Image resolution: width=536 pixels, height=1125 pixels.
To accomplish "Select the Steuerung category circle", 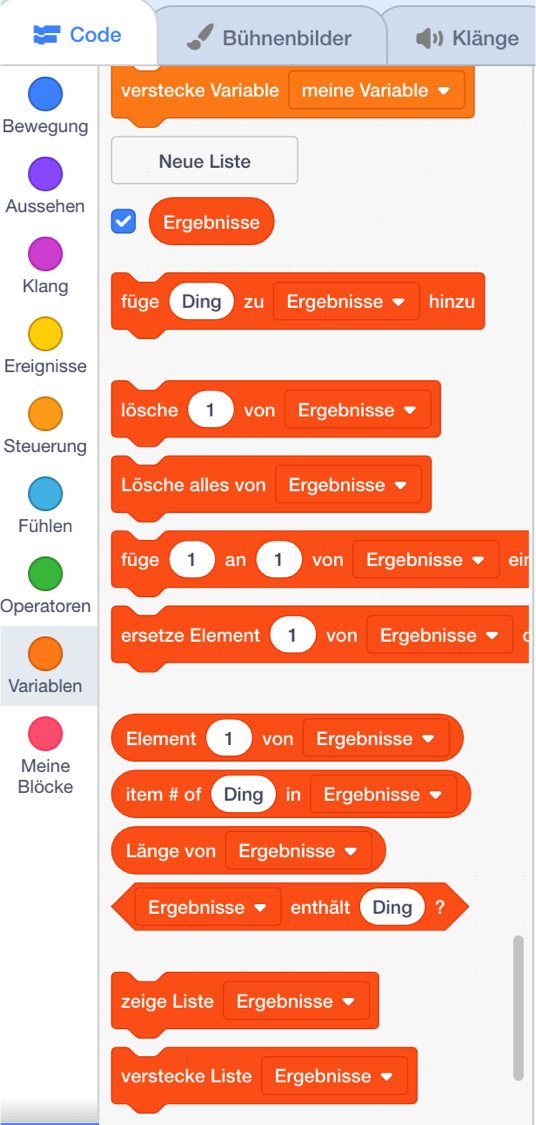I will coord(45,414).
